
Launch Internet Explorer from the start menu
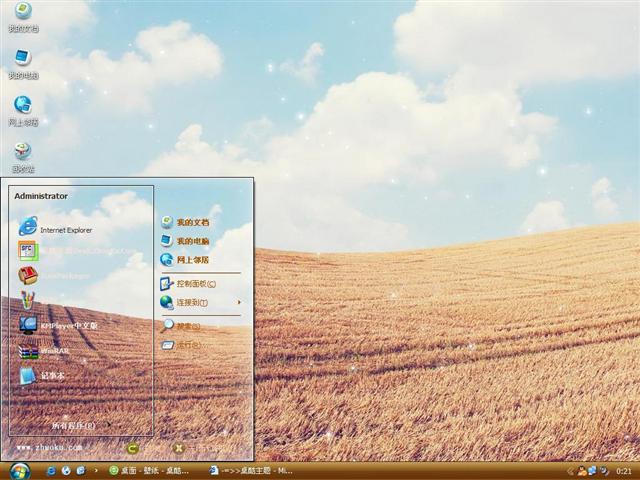point(56,227)
